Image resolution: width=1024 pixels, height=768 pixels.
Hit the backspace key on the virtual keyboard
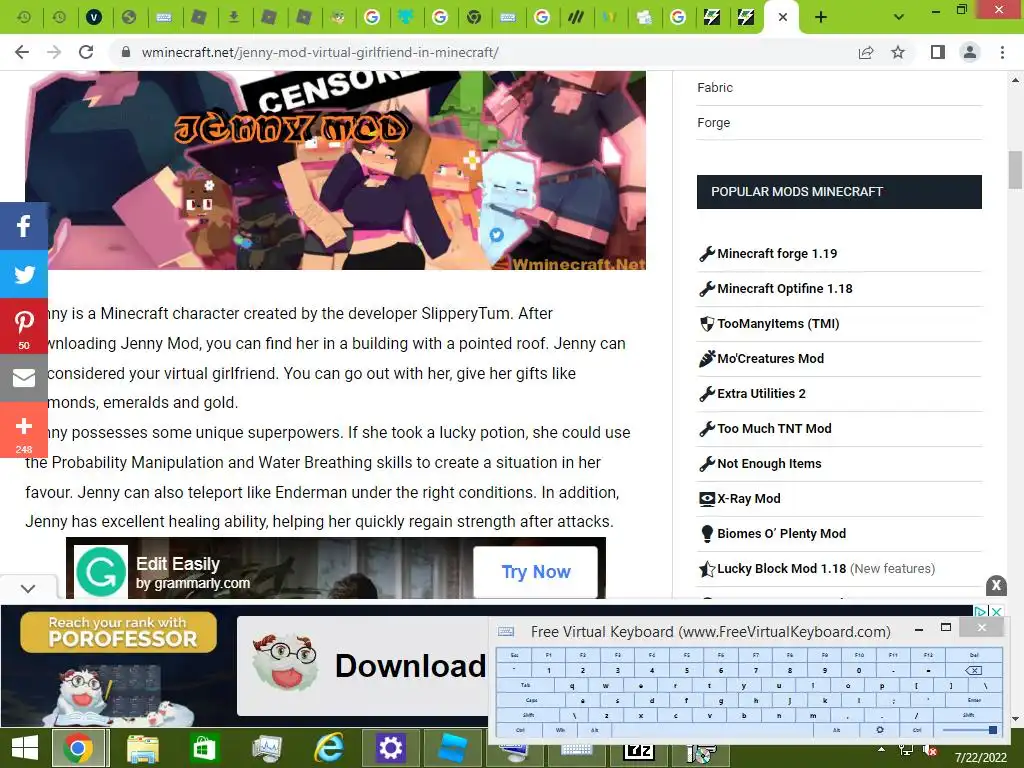[973, 670]
